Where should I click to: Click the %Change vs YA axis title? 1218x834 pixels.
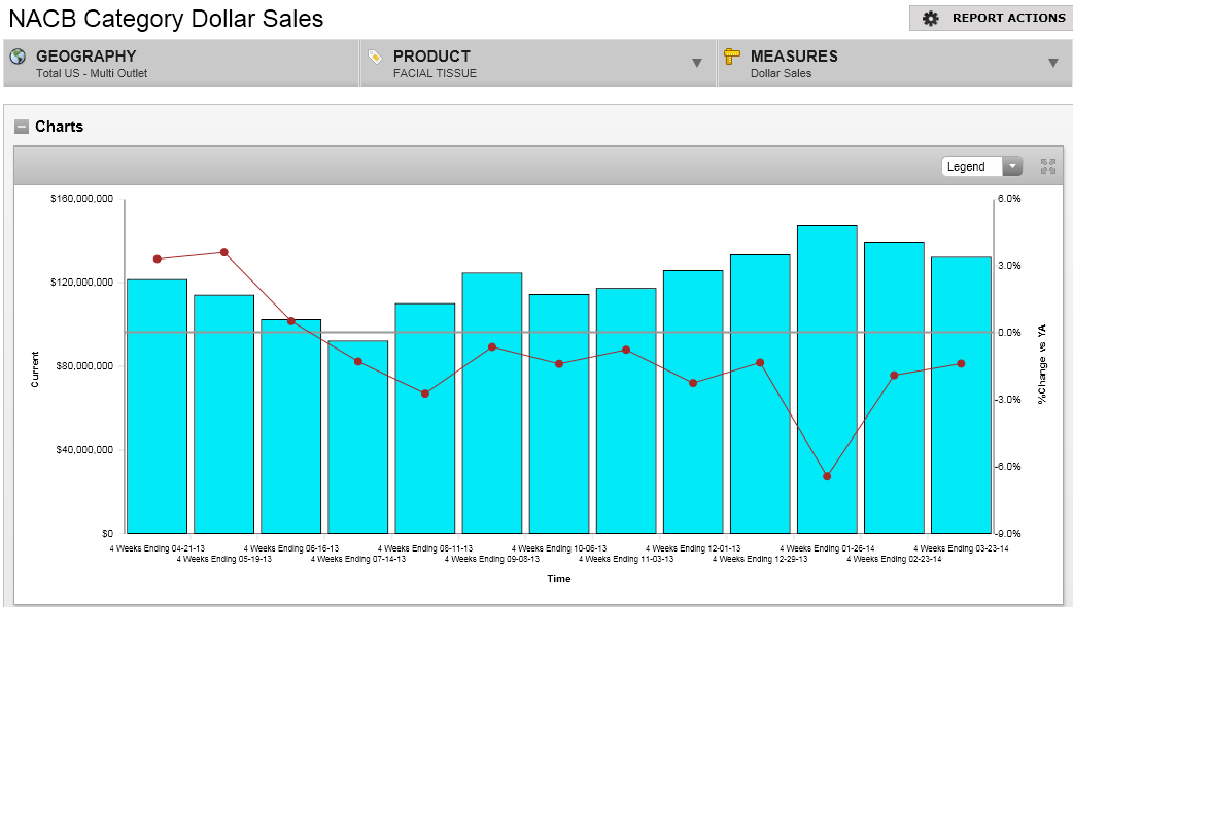click(x=1041, y=364)
